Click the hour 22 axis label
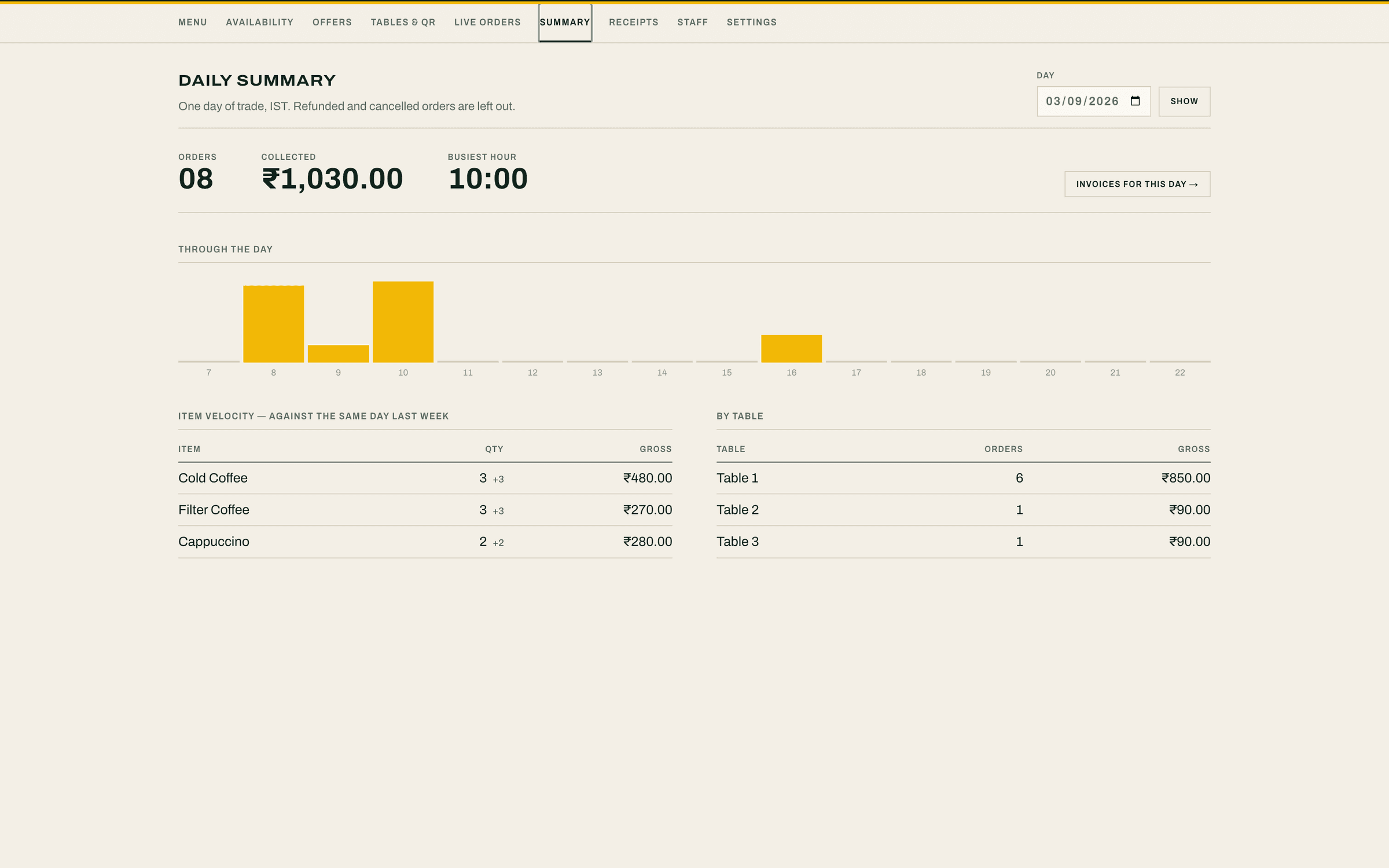This screenshot has height=868, width=1389. click(x=1180, y=373)
